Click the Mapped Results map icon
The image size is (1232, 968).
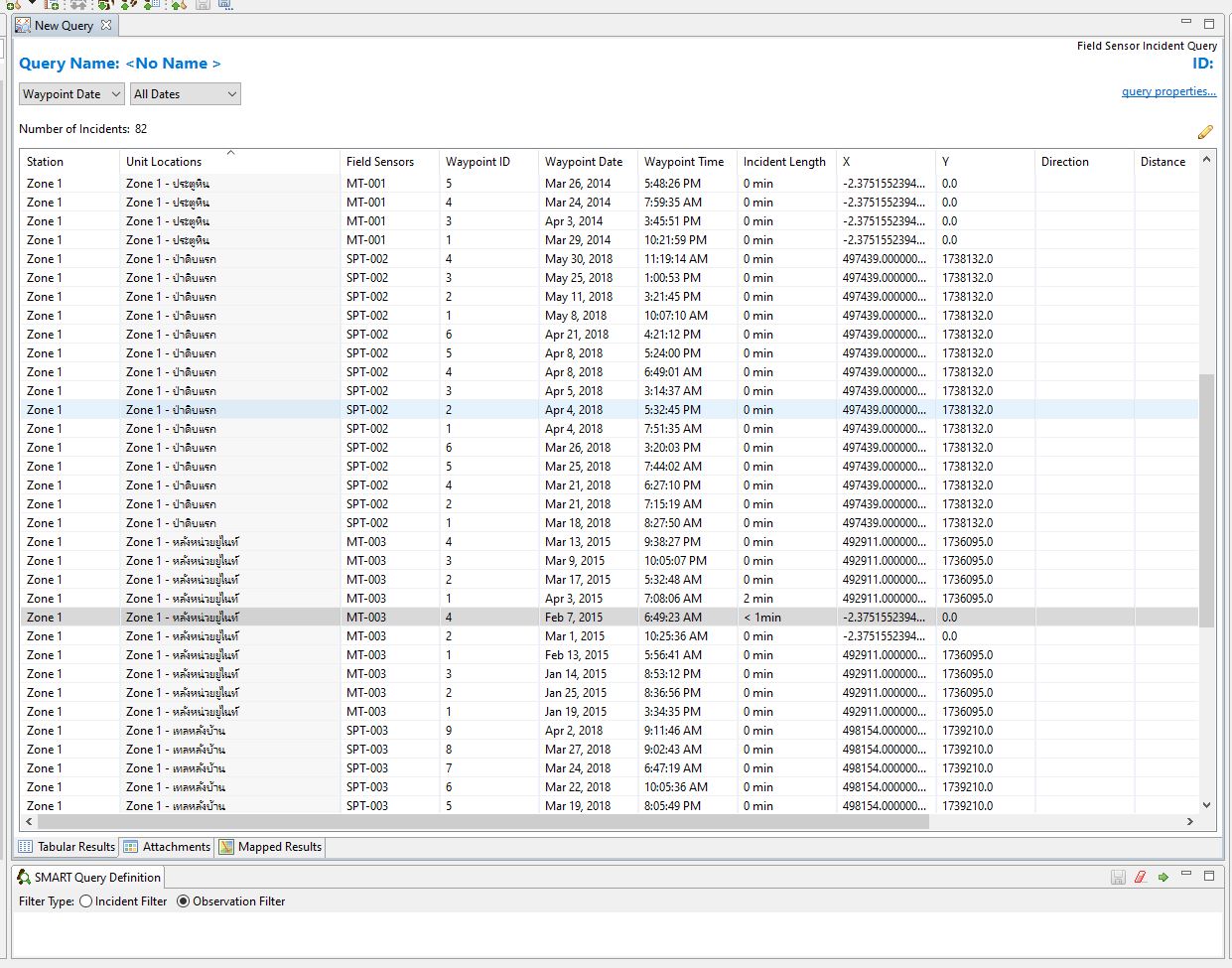[226, 847]
